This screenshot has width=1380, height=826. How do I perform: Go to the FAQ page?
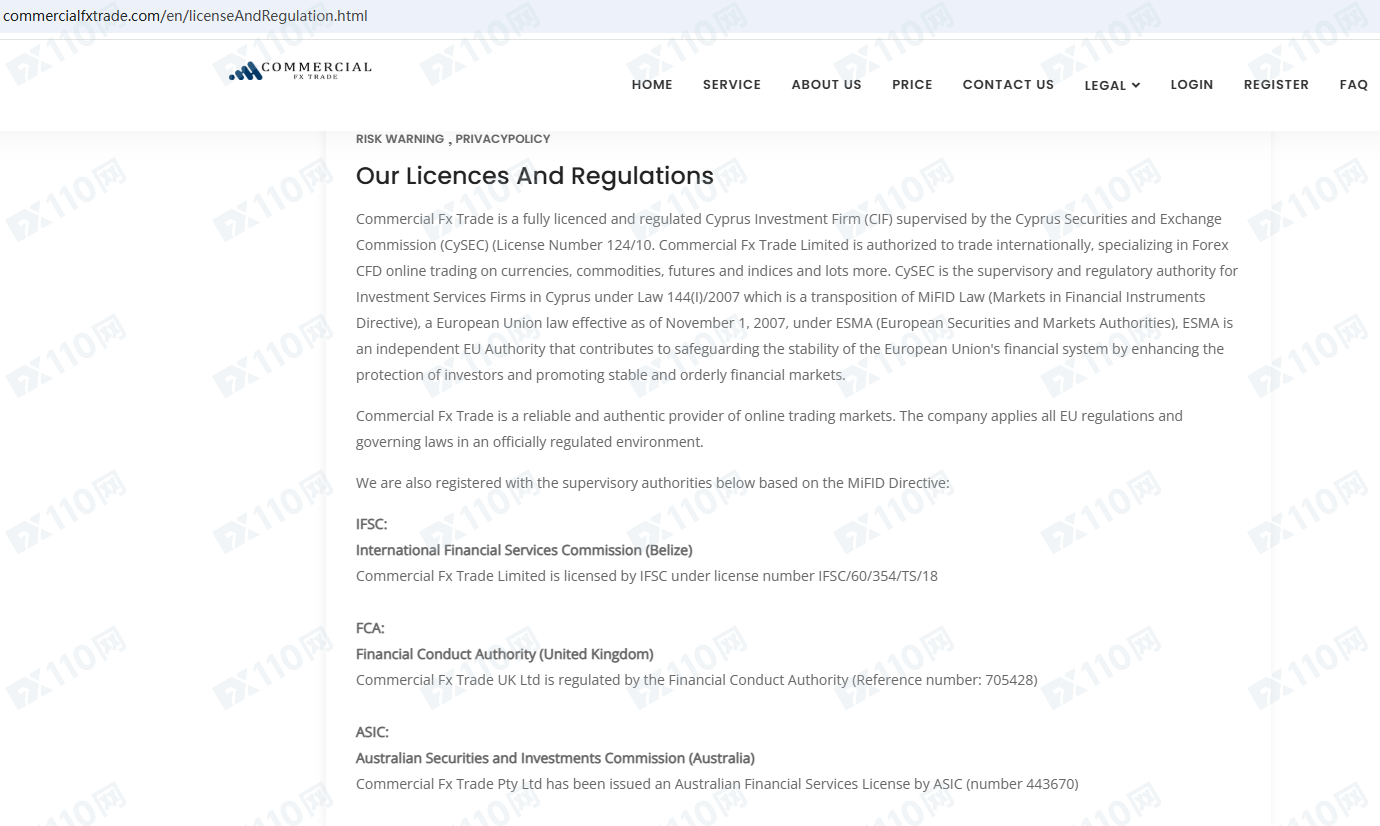coord(1354,85)
